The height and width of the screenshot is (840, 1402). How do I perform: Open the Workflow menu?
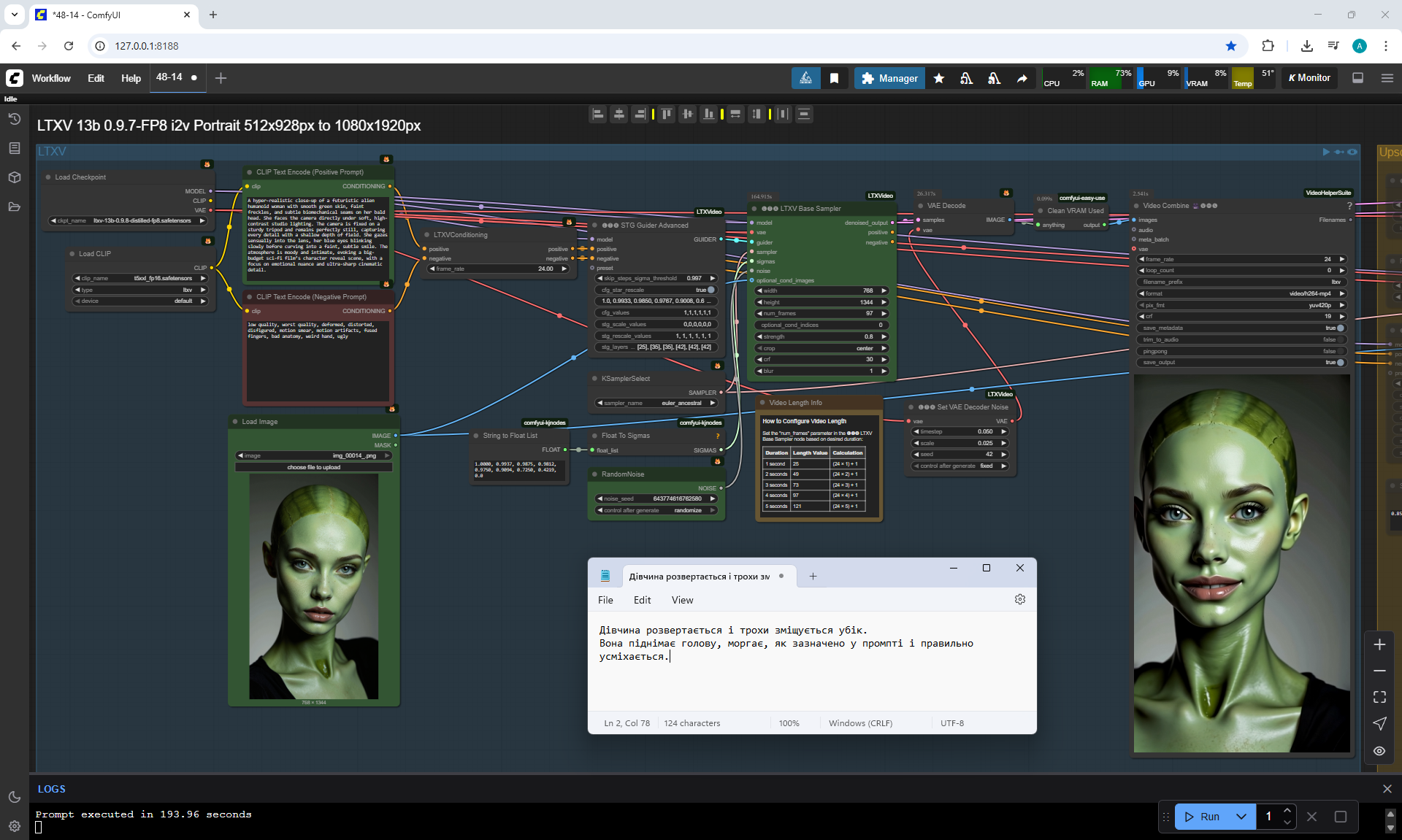pyautogui.click(x=51, y=78)
